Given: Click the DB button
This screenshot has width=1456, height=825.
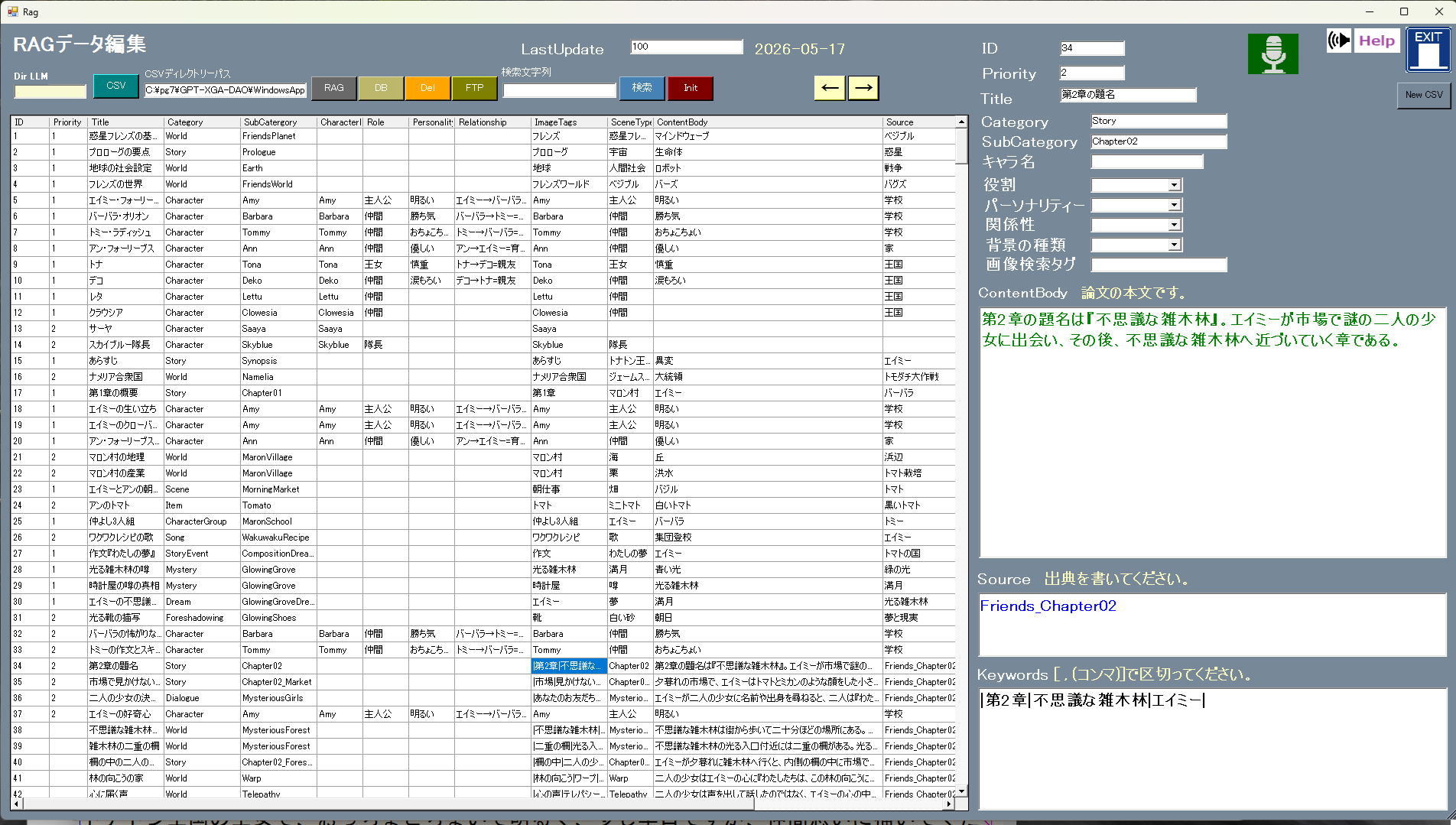Looking at the screenshot, I should coord(381,88).
